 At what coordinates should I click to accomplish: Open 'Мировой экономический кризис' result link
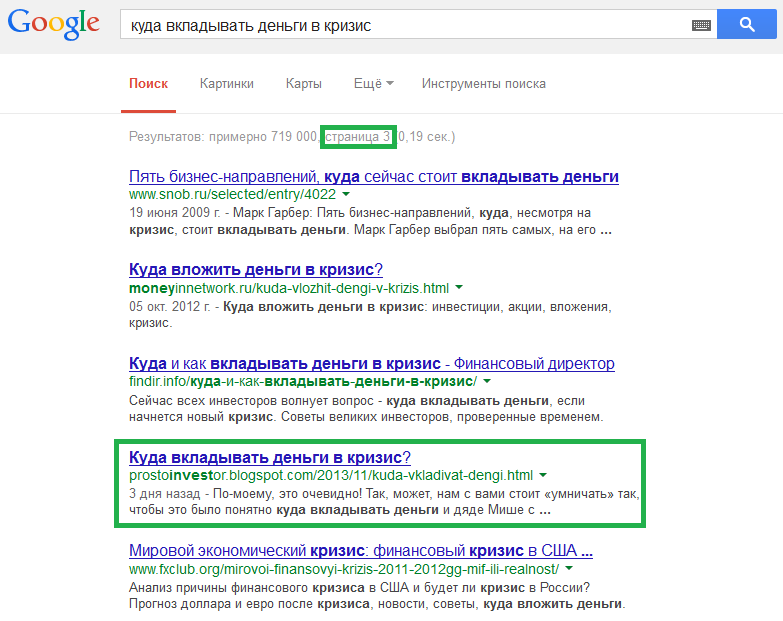(362, 551)
